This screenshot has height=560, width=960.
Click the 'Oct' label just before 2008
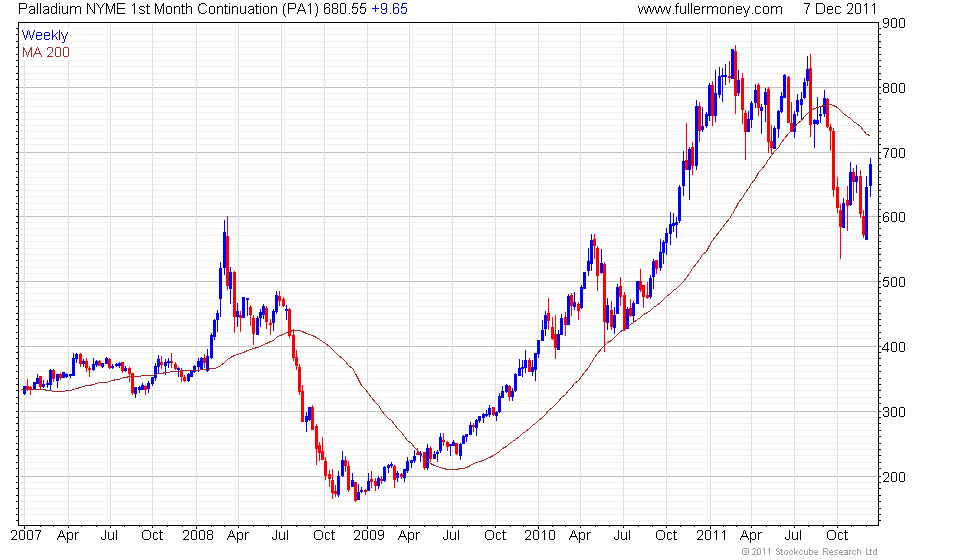(152, 536)
